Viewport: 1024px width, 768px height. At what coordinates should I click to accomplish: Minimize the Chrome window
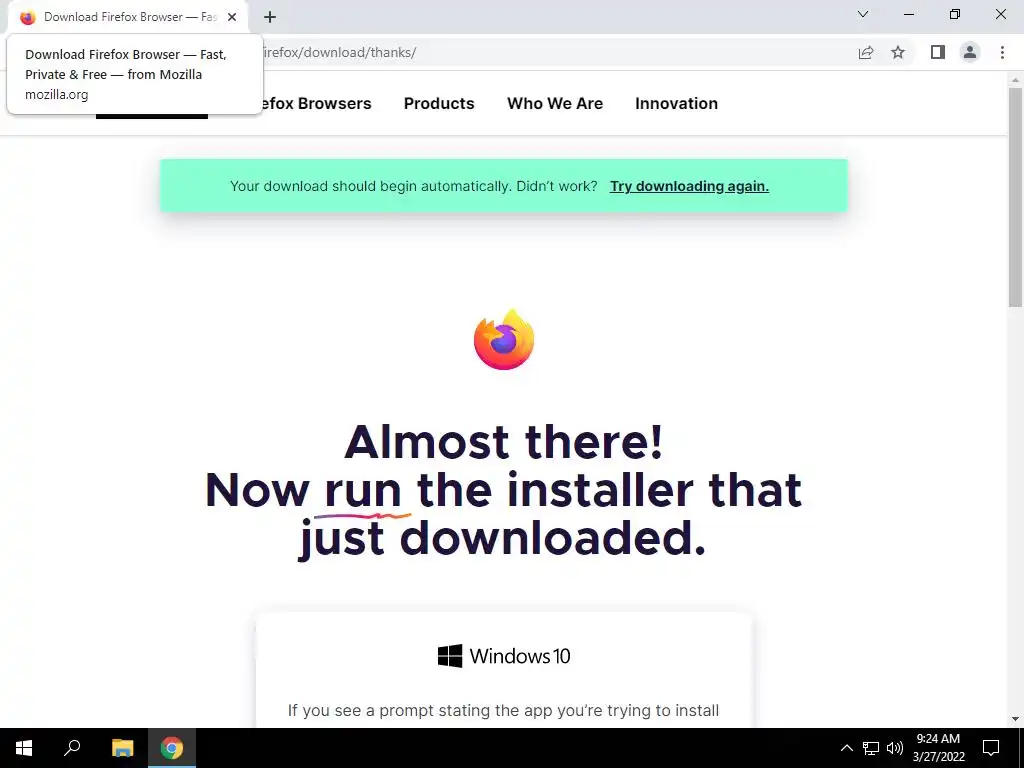(908, 14)
